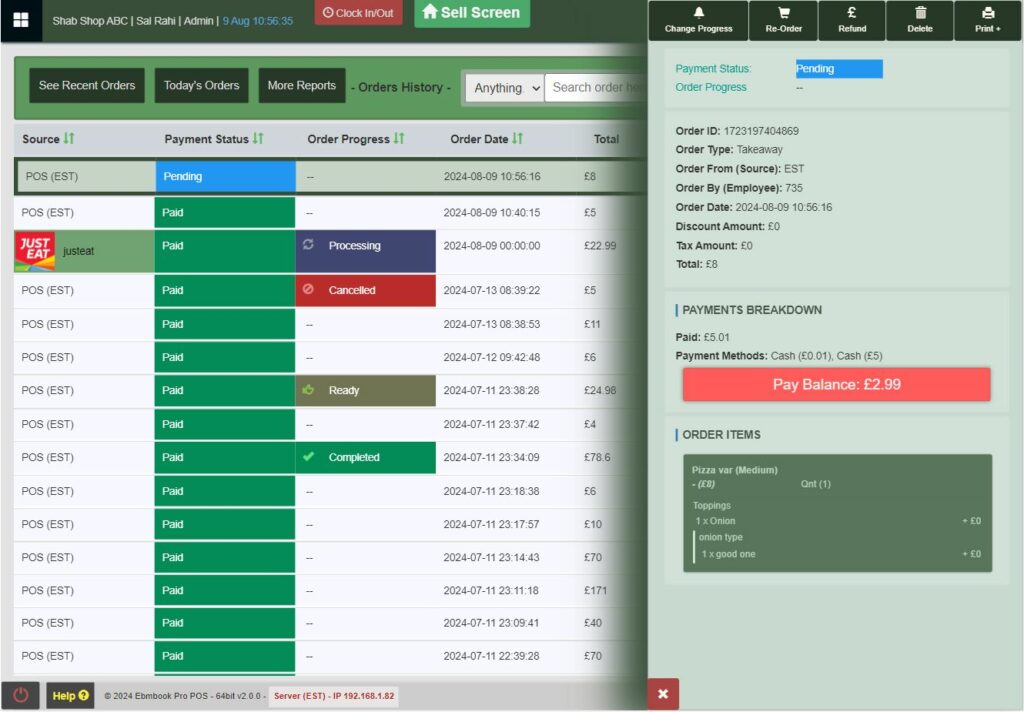Click the Clock In/Out button
The height and width of the screenshot is (712, 1024).
358,13
